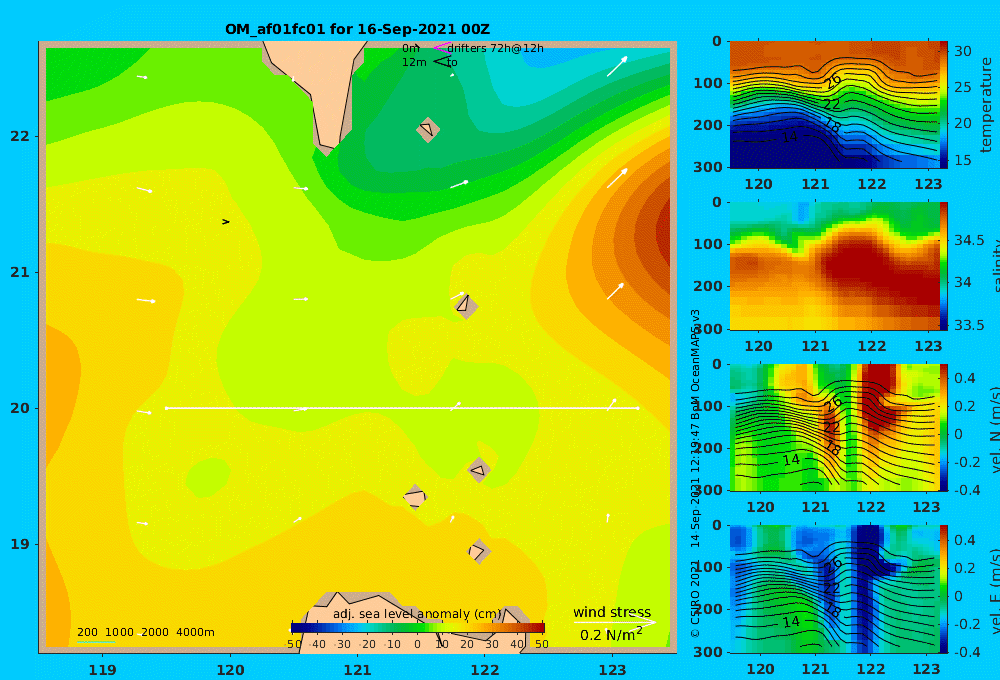
Task: Click the 'temperature' axis label
Action: click(x=986, y=105)
